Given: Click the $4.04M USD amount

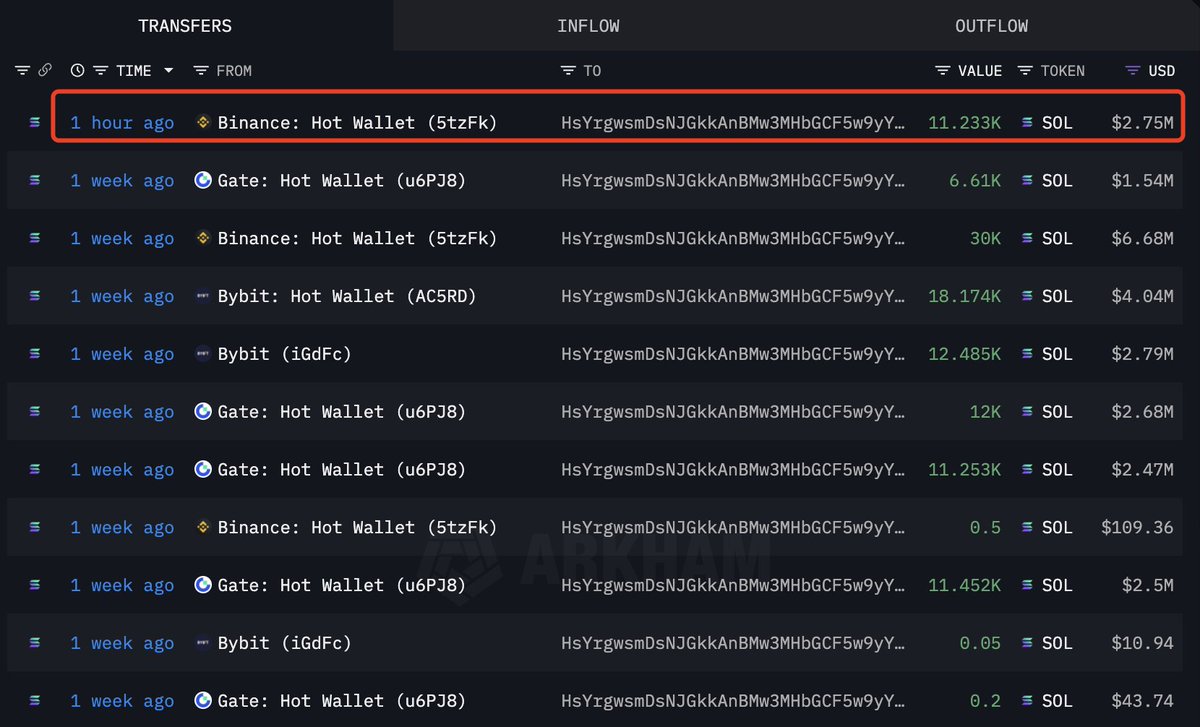Looking at the screenshot, I should (x=1142, y=297).
